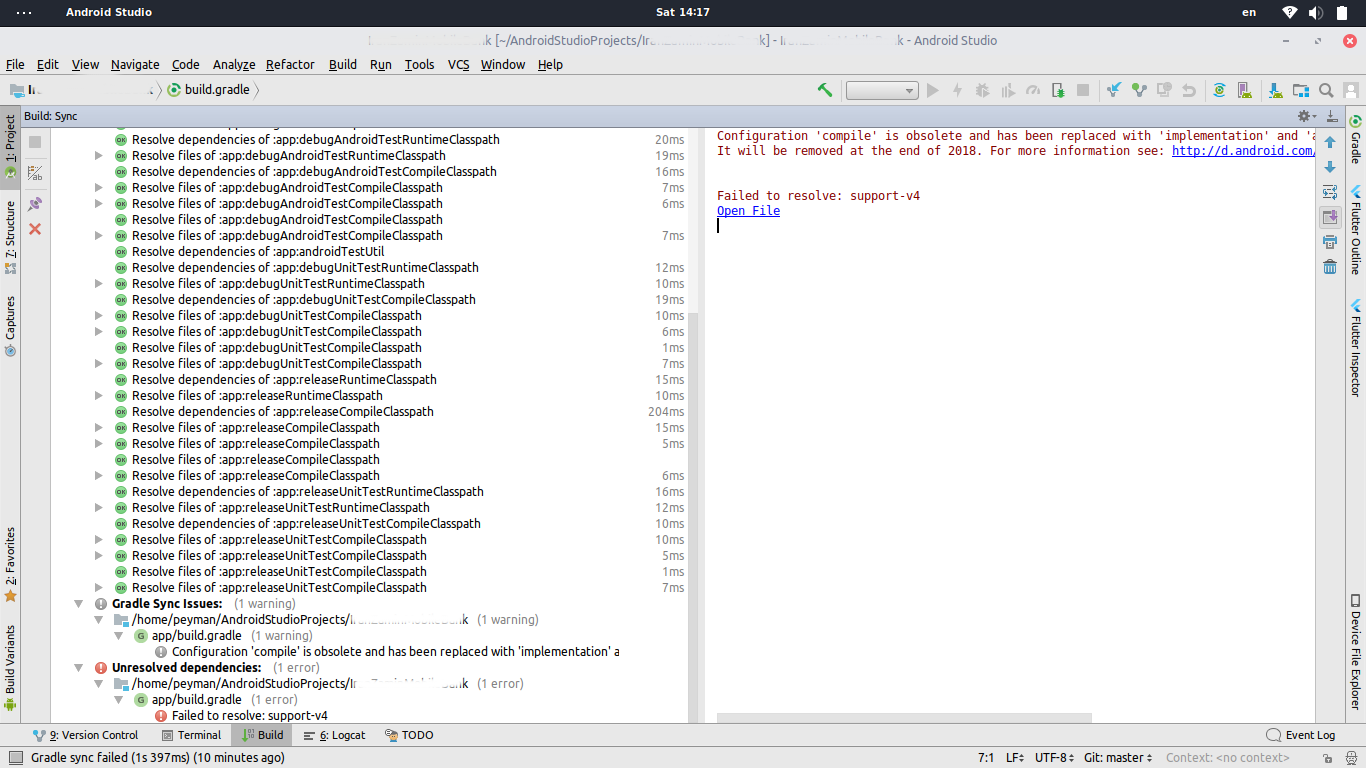The image size is (1366, 768).
Task: Click the Apply Changes lightning icon
Action: pyautogui.click(x=957, y=90)
